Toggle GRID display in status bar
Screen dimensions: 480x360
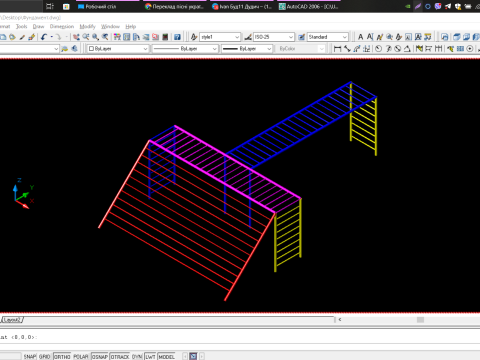[44, 357]
